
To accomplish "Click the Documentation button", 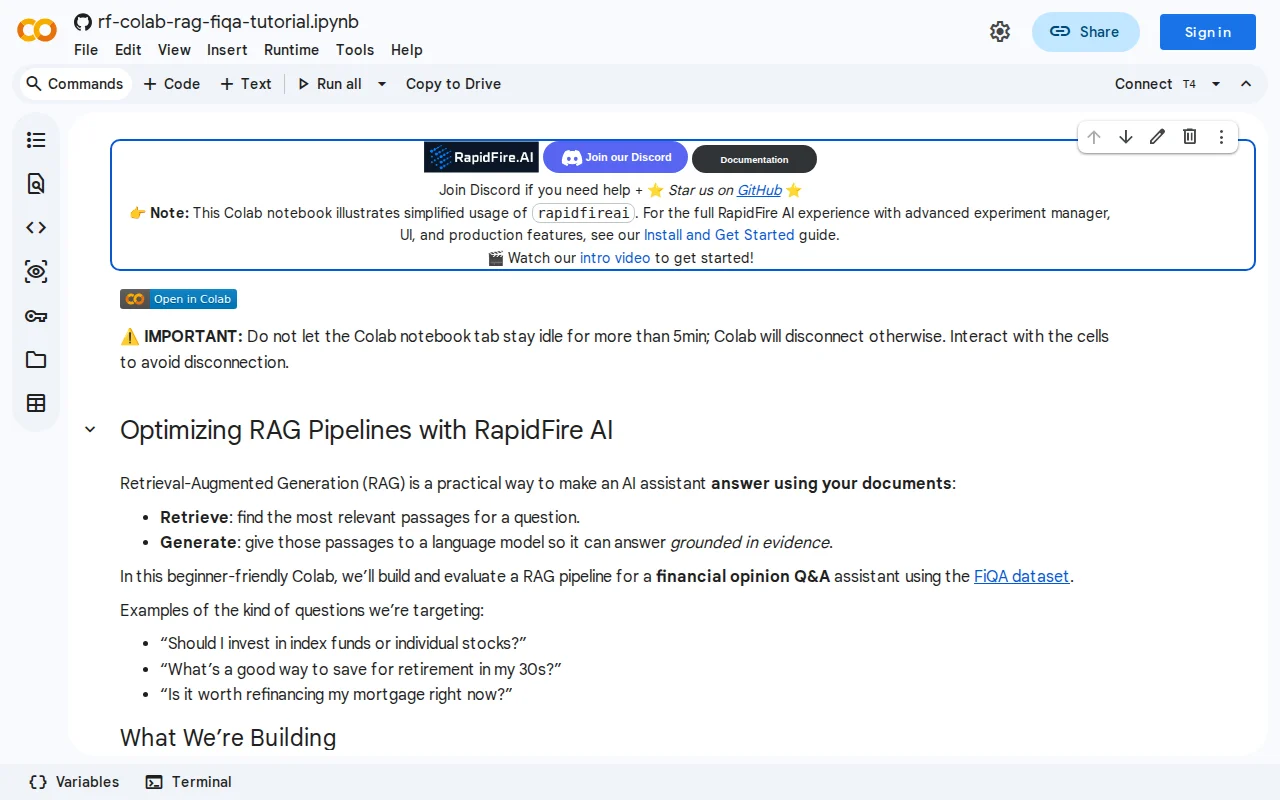I will (754, 159).
